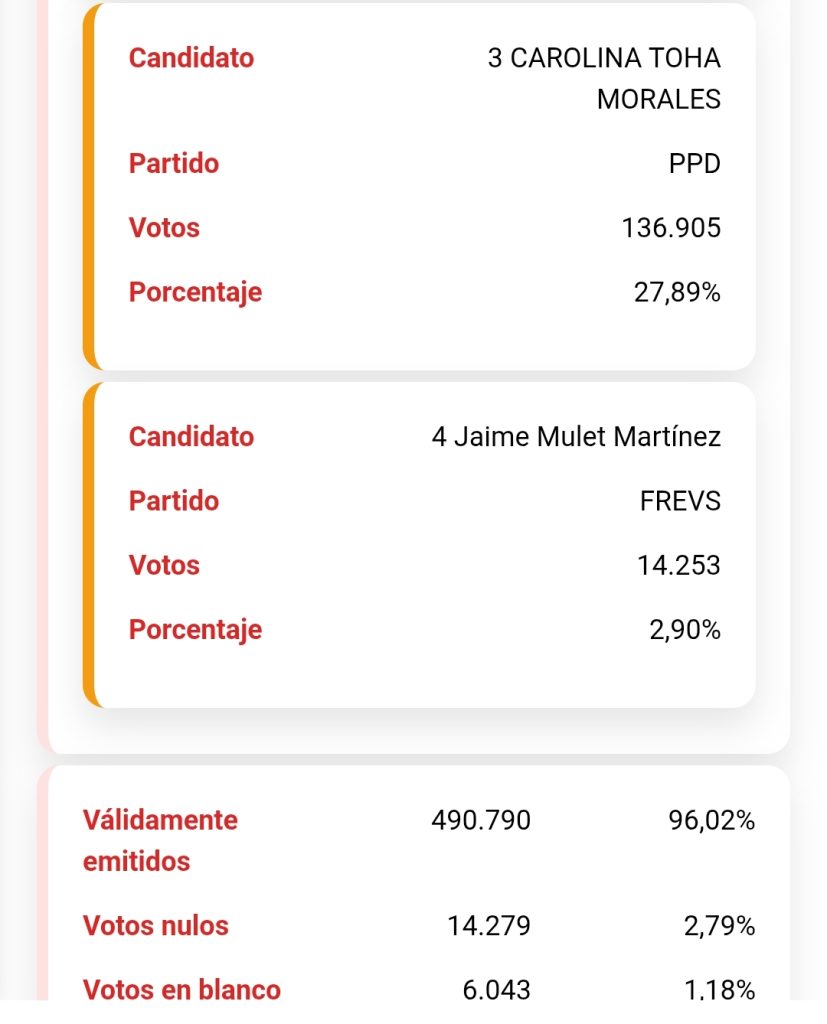Image resolution: width=827 pixels, height=1024 pixels.
Task: Click the 96,02% valid votes percentage
Action: pos(711,821)
